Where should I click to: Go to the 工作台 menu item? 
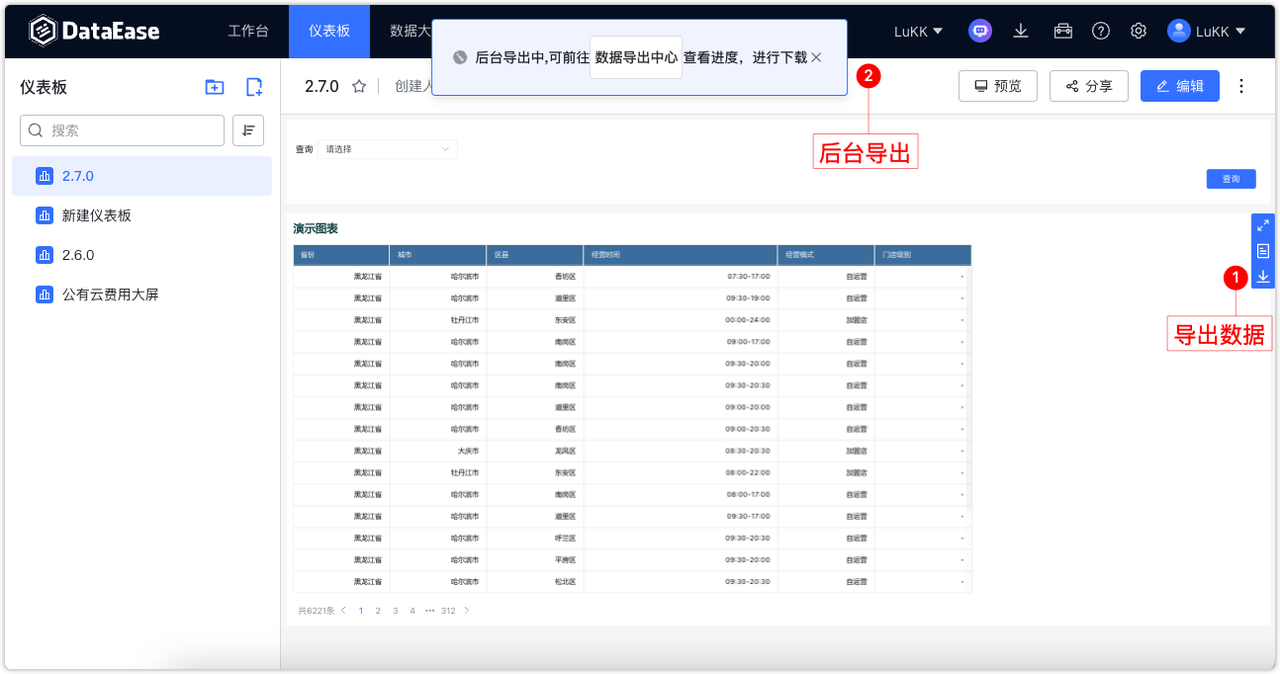[248, 31]
